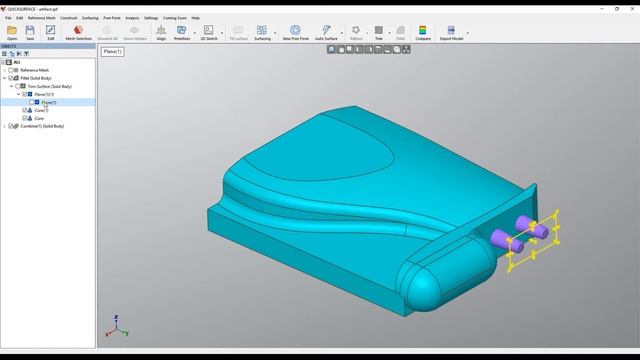Screen dimensions: 640x360
Task: Save the project with Save icon
Action: 30,30
